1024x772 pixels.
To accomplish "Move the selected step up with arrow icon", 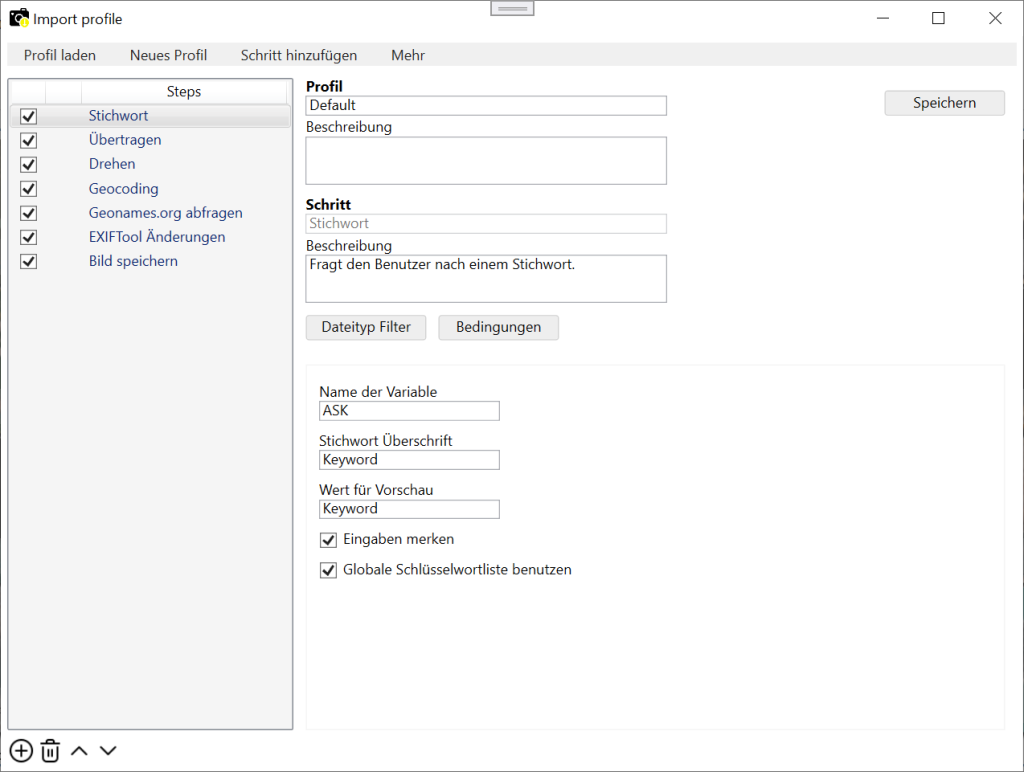I will (x=79, y=750).
